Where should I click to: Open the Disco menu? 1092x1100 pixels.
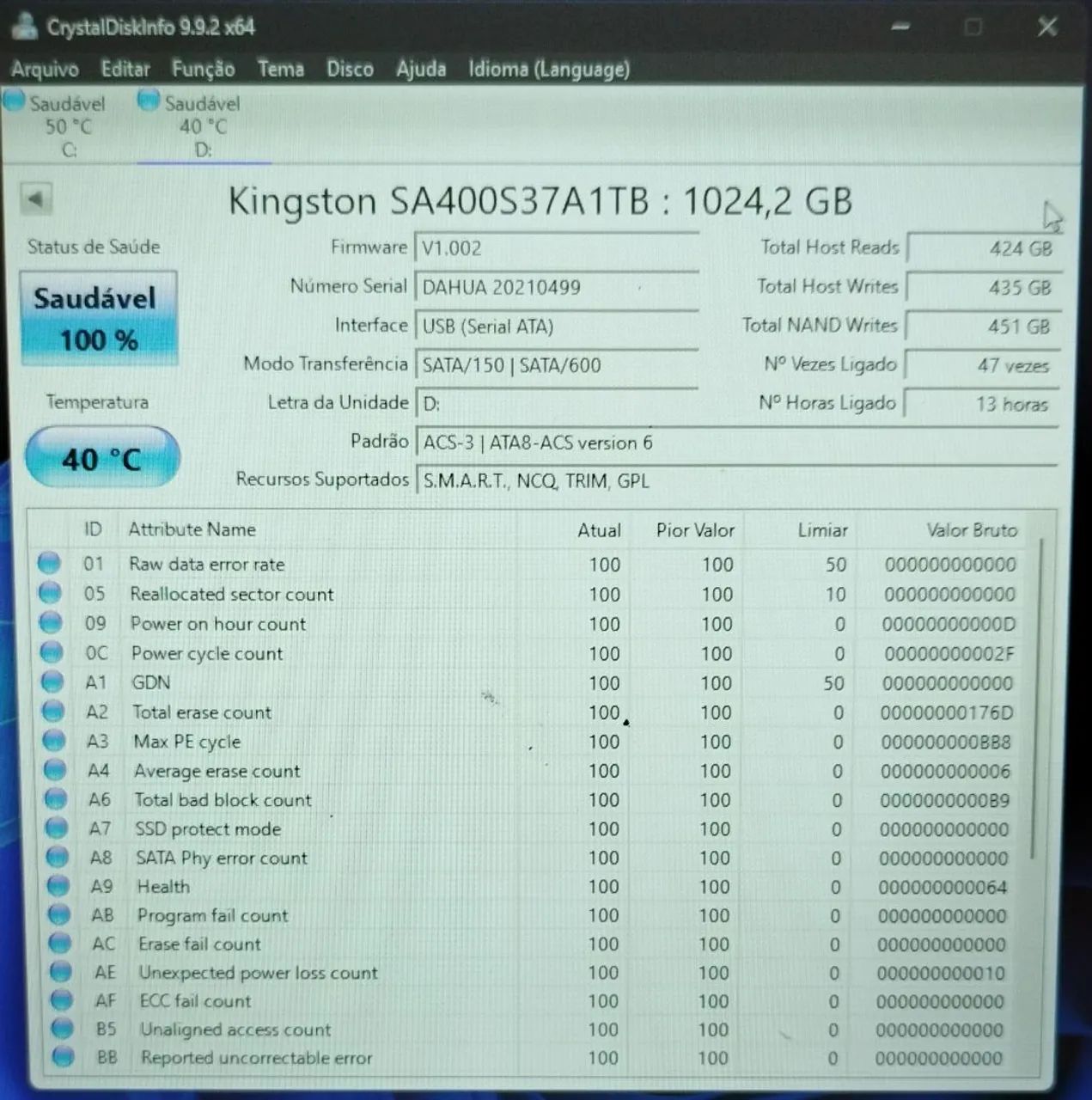pyautogui.click(x=350, y=69)
